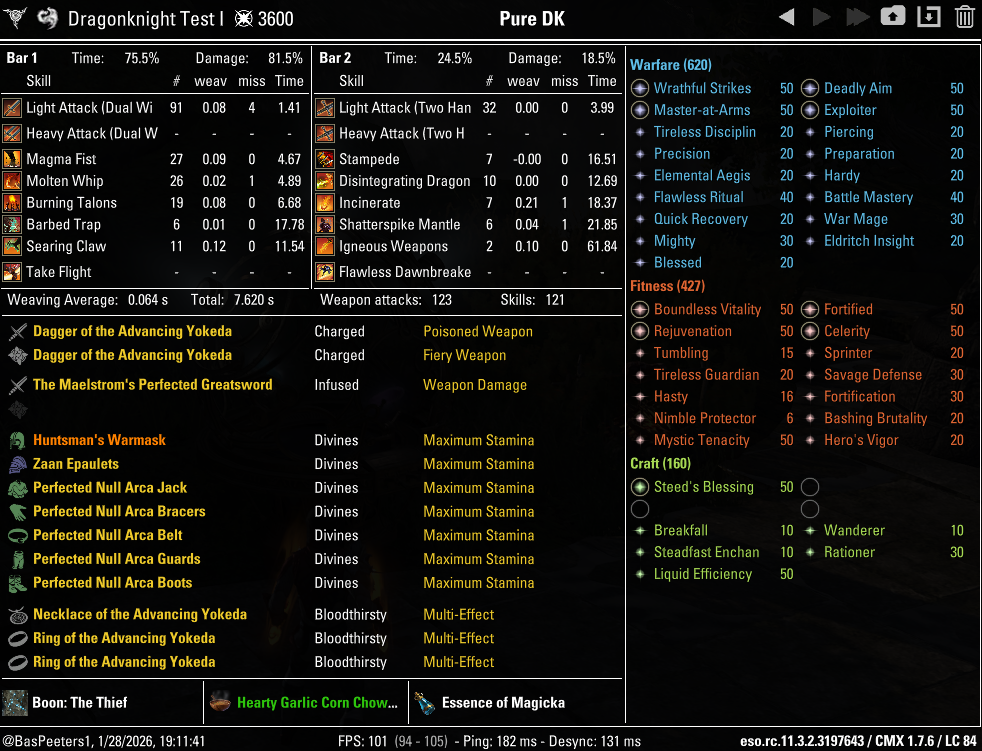Click the Celerity slotted star
The image size is (982, 751).
coord(810,331)
